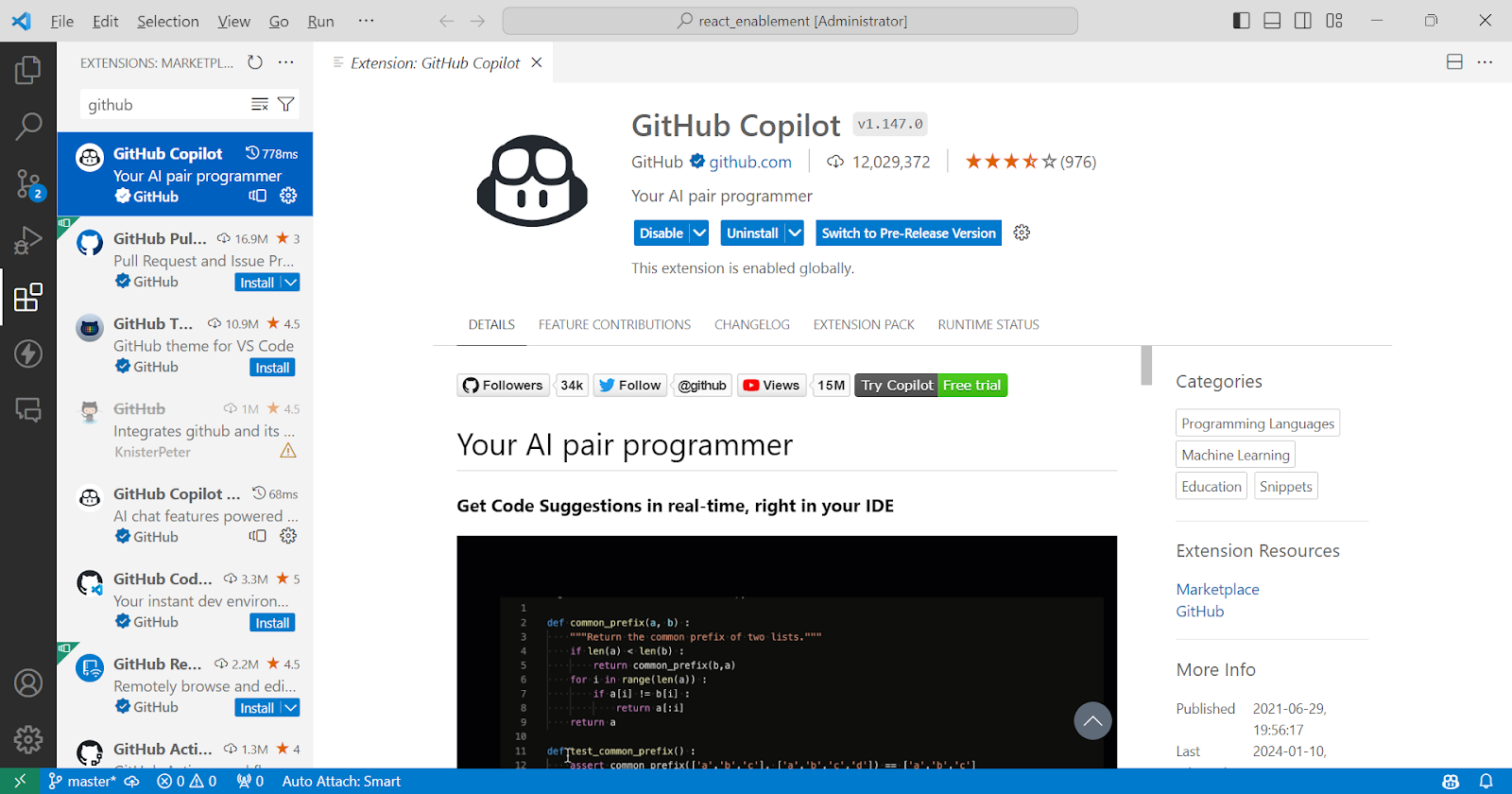This screenshot has width=1512, height=794.
Task: Refresh the extensions list
Action: [x=255, y=62]
